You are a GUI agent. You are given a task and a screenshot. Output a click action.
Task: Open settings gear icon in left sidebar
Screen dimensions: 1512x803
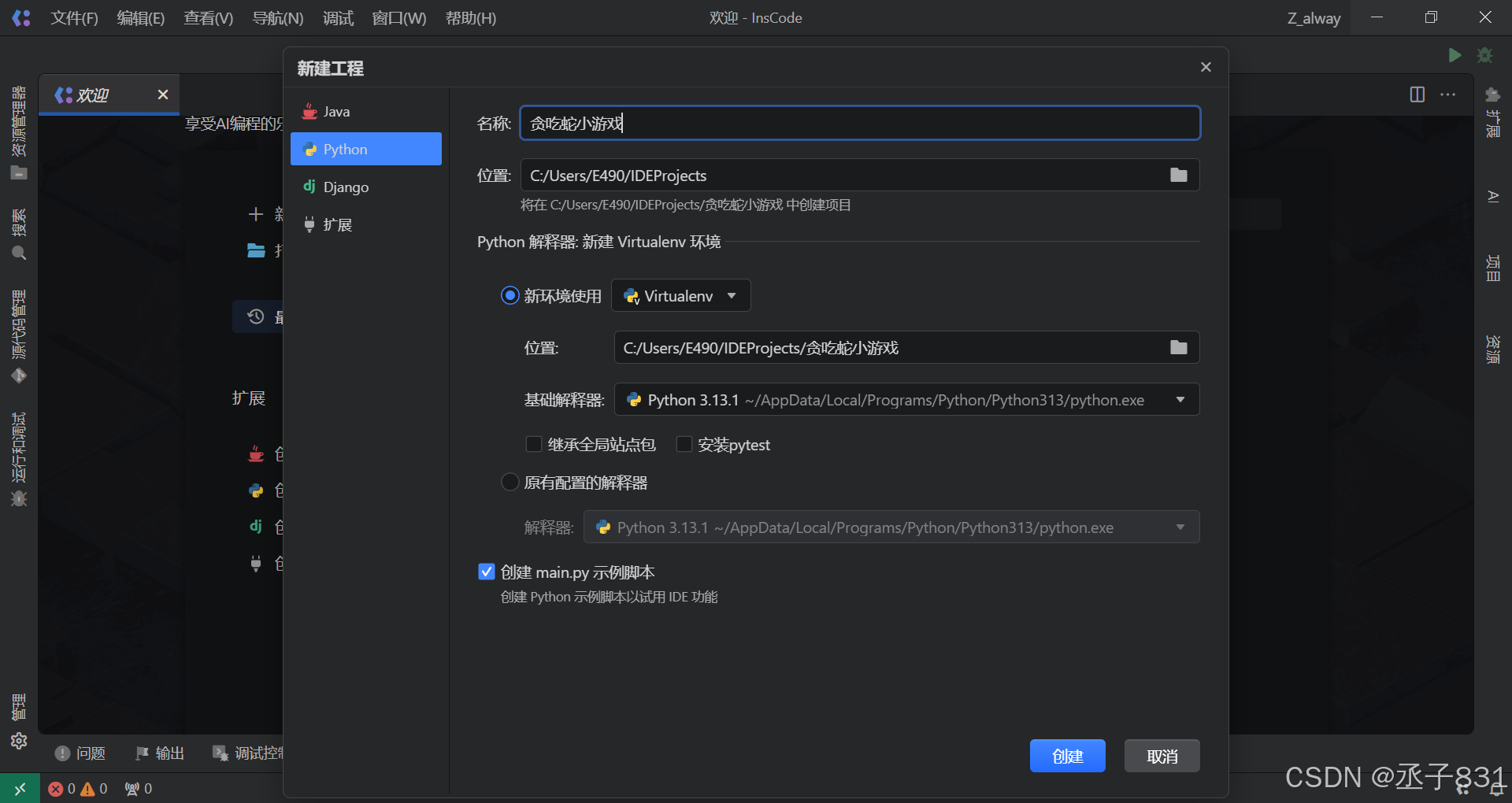coord(19,741)
